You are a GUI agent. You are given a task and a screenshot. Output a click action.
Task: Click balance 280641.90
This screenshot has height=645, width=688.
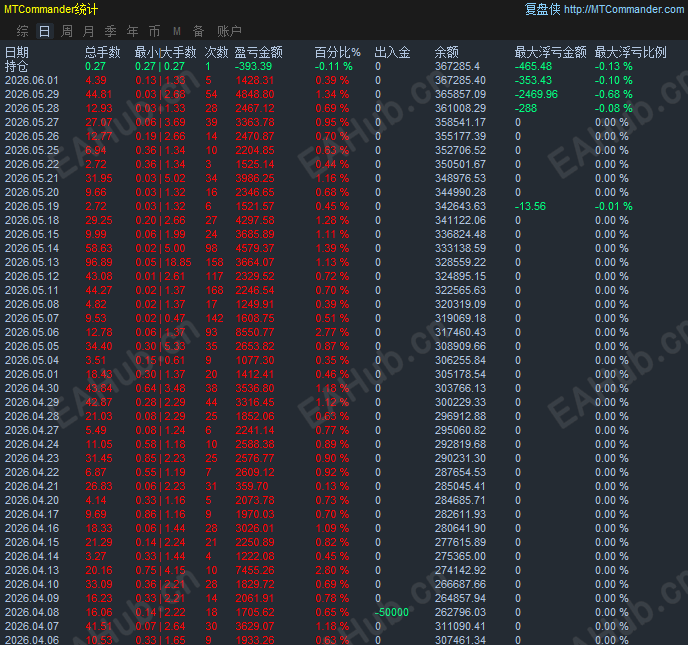(460, 528)
